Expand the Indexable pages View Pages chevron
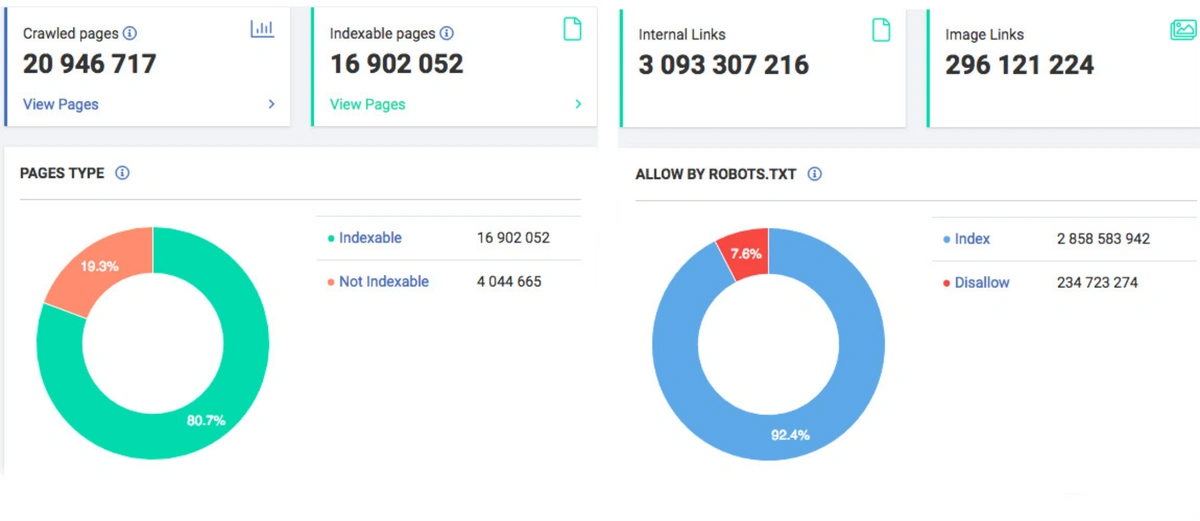The width and height of the screenshot is (1200, 521). click(578, 104)
